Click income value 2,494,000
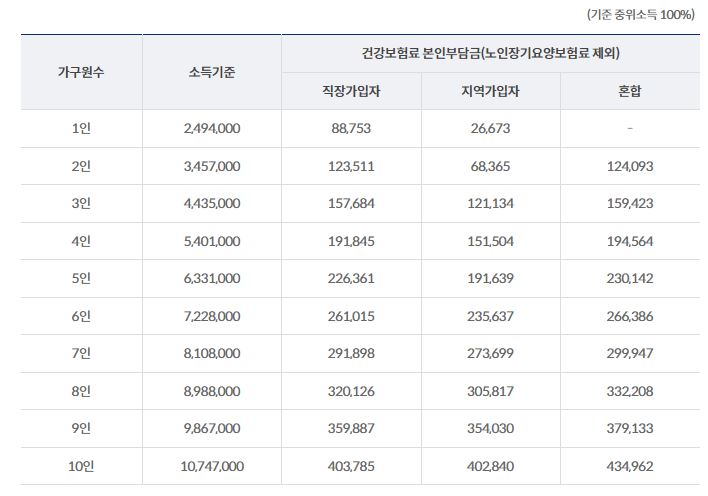Screen dimensions: 708x496 click(x=212, y=128)
